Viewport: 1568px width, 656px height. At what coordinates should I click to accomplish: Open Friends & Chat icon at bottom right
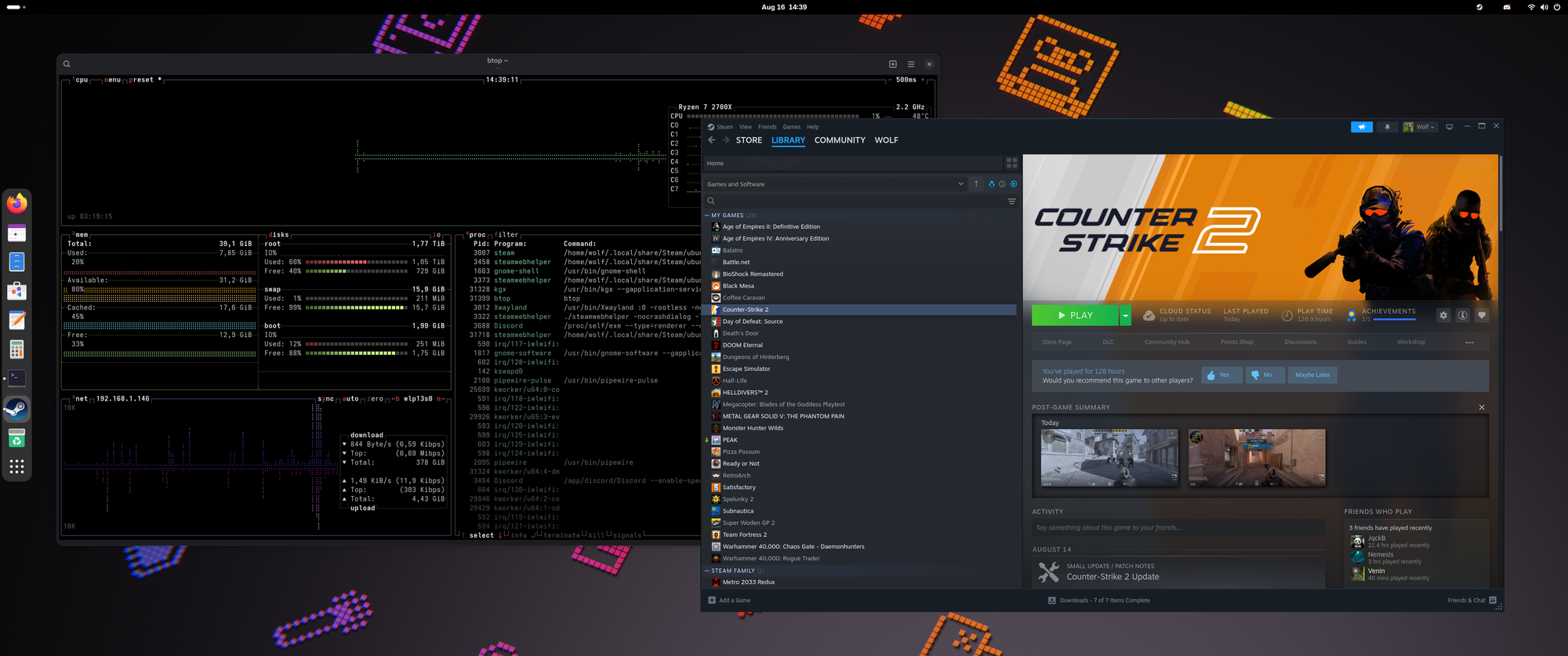pyautogui.click(x=1493, y=600)
